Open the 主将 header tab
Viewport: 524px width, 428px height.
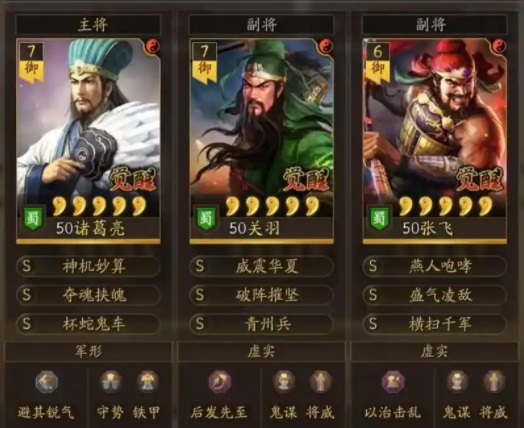tap(89, 25)
